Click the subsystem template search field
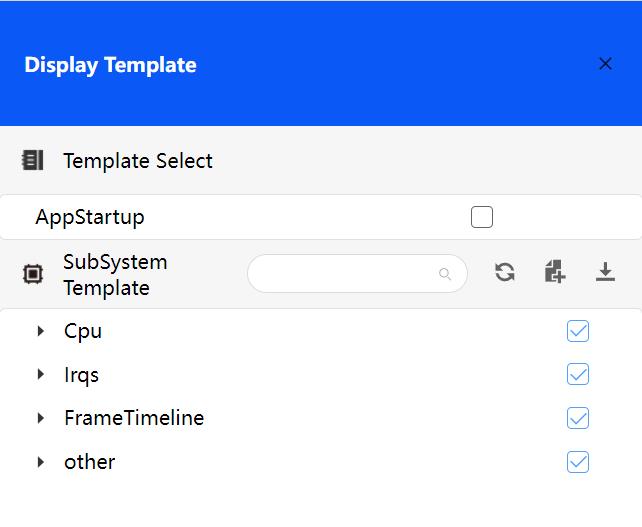This screenshot has width=642, height=527. (345, 274)
